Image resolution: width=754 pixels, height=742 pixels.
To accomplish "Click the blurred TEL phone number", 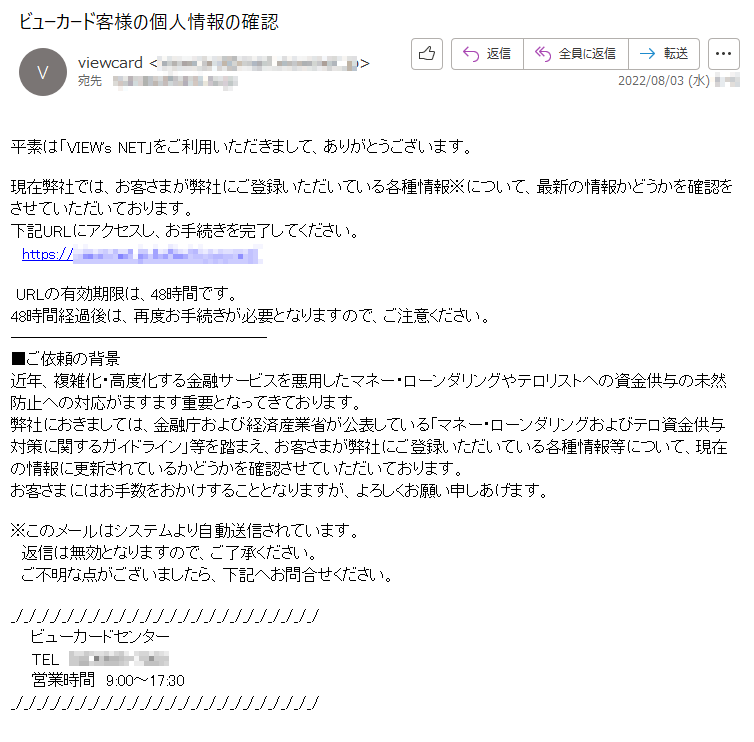I will coord(119,658).
